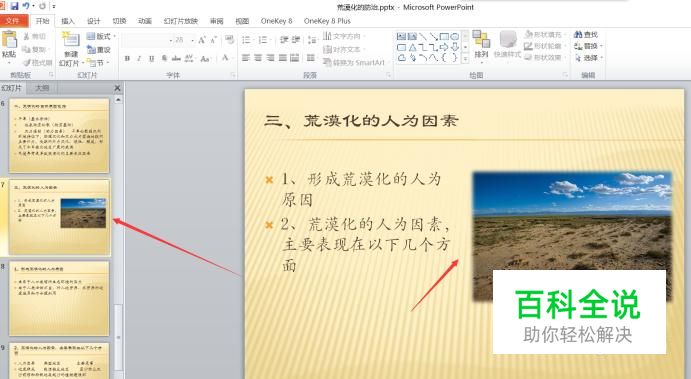Screen dimensions: 691x379
Task: Center align text
Action: (x=258, y=58)
